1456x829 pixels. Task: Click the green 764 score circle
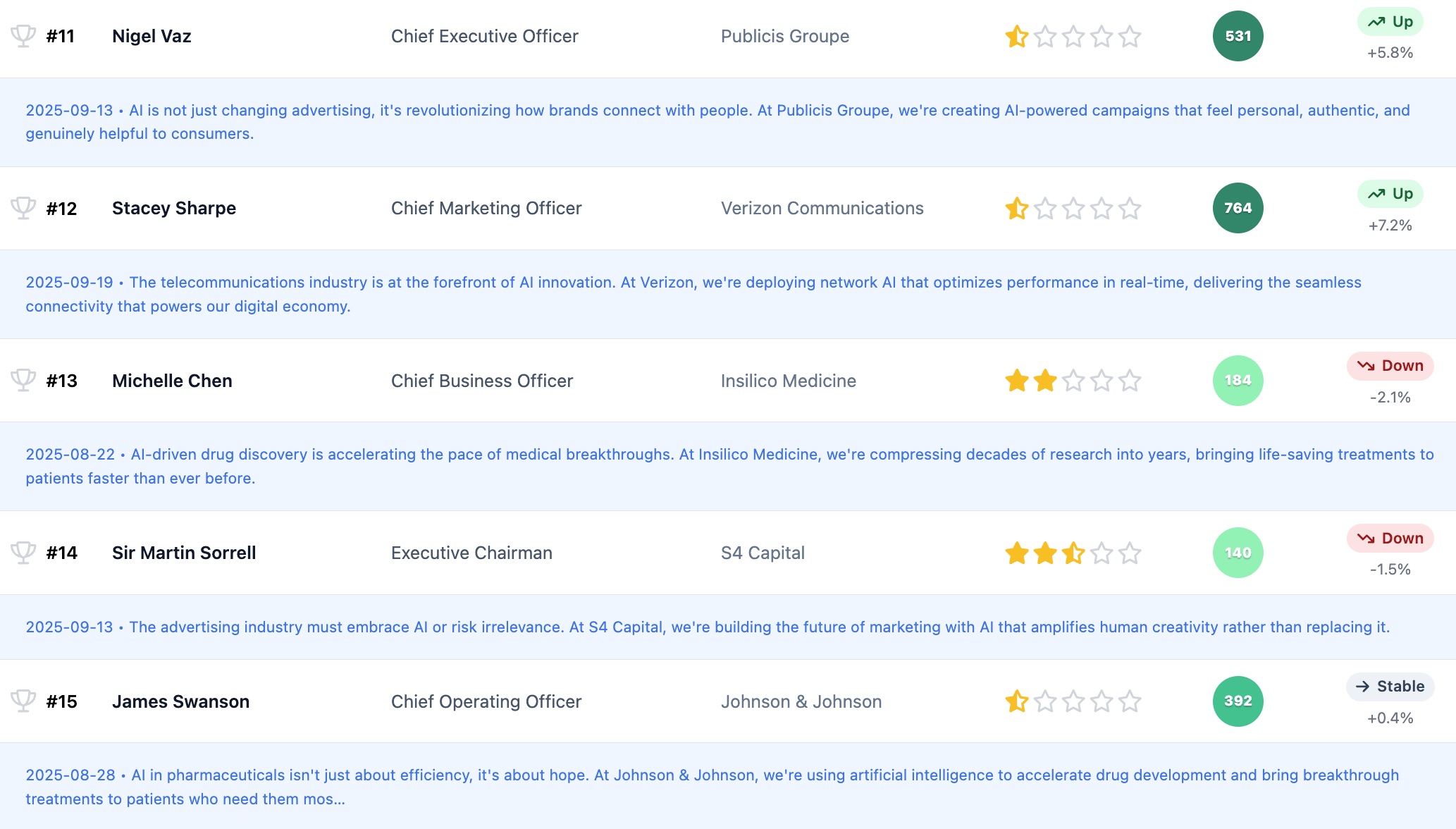pyautogui.click(x=1238, y=208)
